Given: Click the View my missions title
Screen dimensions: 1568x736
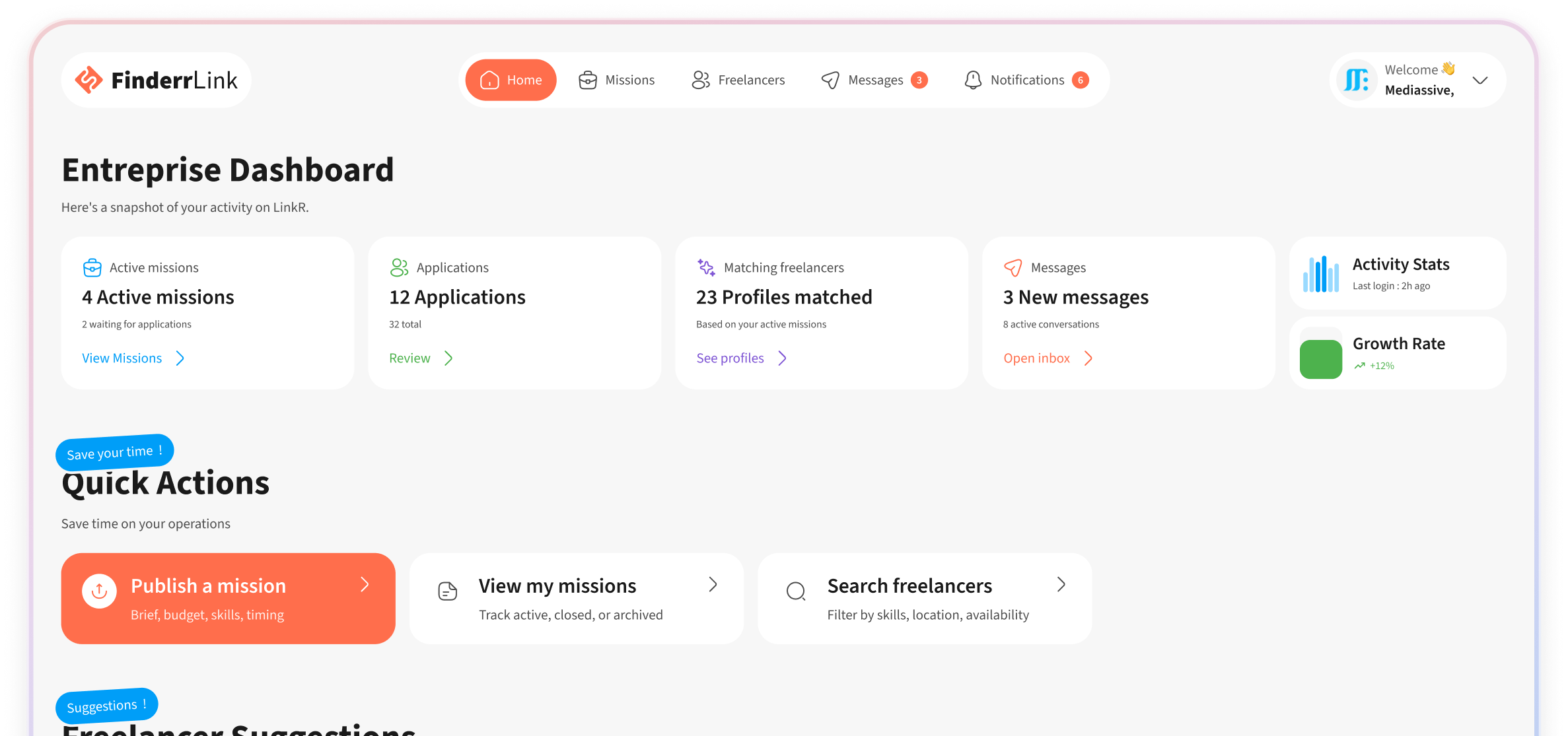Looking at the screenshot, I should click(557, 585).
